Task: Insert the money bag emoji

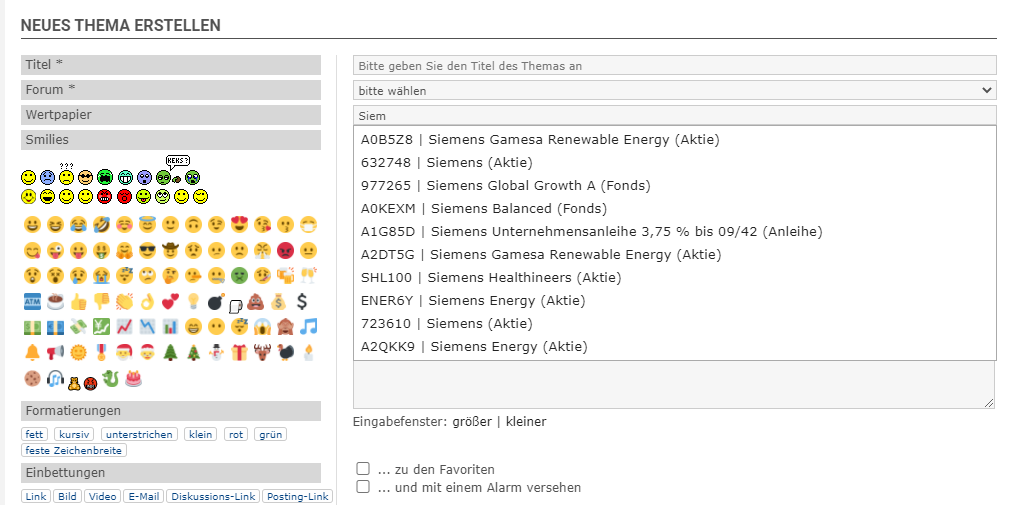Action: coord(278,301)
